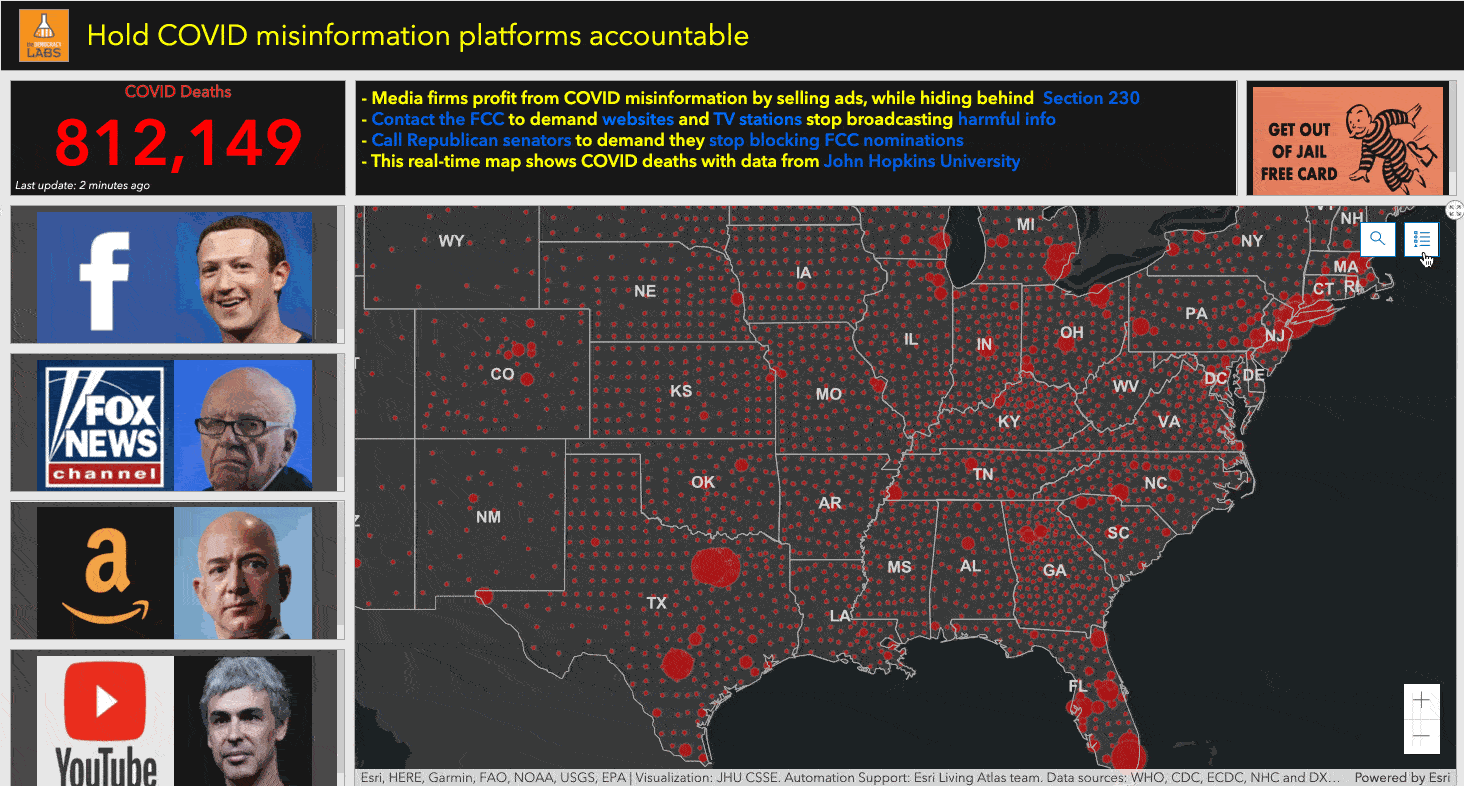Click the CO state label
Screen dimensions: 1464x786
pyautogui.click(x=502, y=375)
